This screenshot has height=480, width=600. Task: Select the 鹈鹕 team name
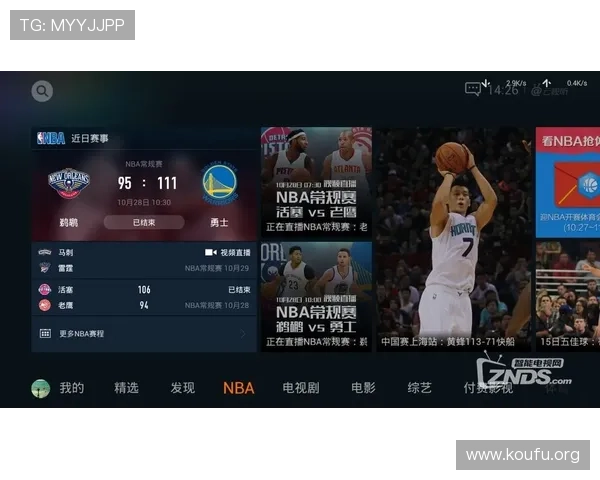69,222
